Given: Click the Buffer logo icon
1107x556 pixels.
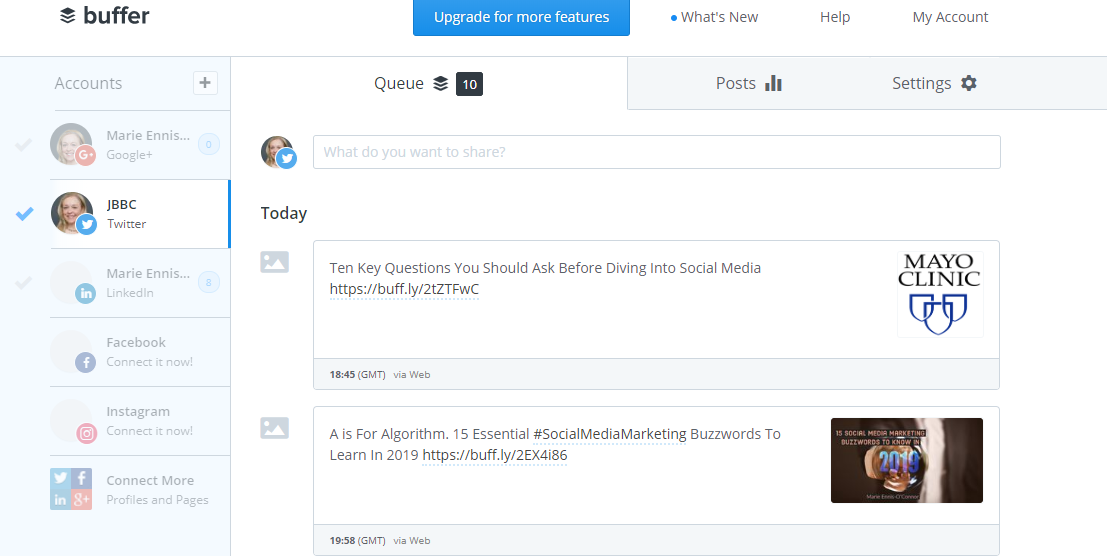Looking at the screenshot, I should coord(68,16).
